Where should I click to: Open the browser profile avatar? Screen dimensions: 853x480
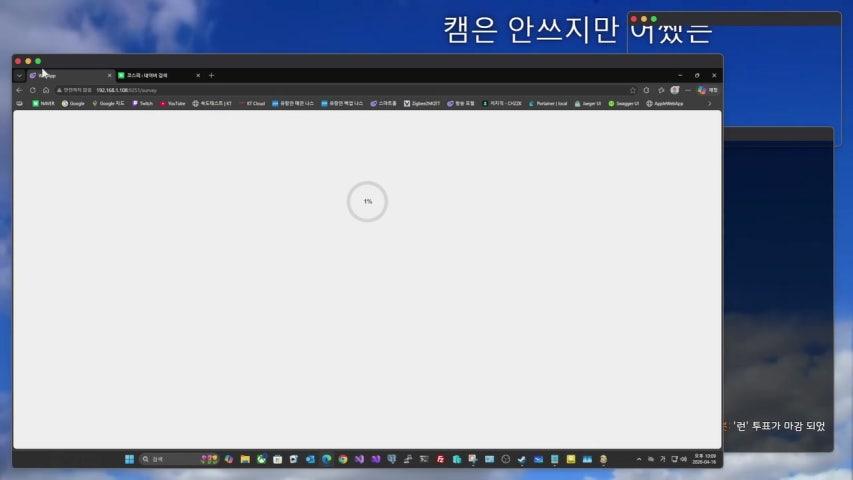pos(675,90)
